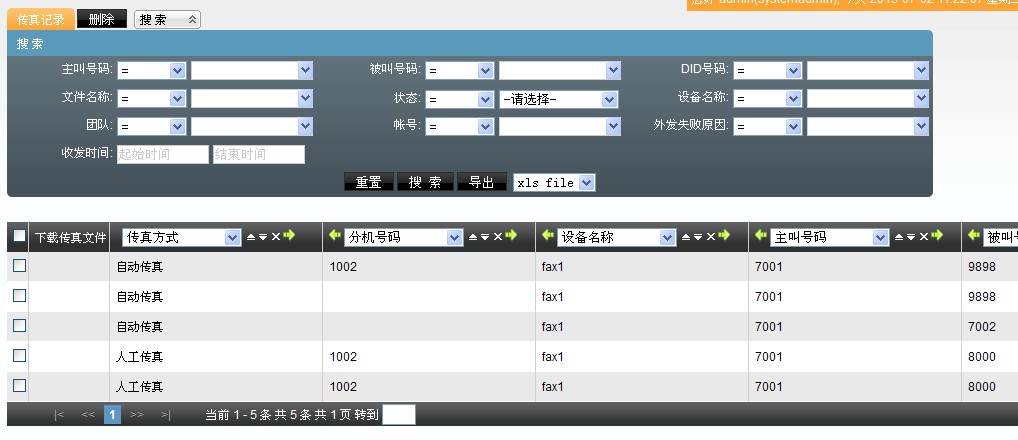
Task: Click the 删除 tab button
Action: (101, 20)
